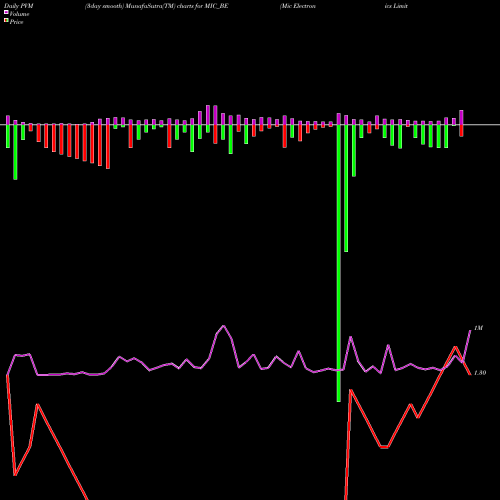Select the 'Volume' legend label
Viewport: 500px width, 500px height.
19,14
